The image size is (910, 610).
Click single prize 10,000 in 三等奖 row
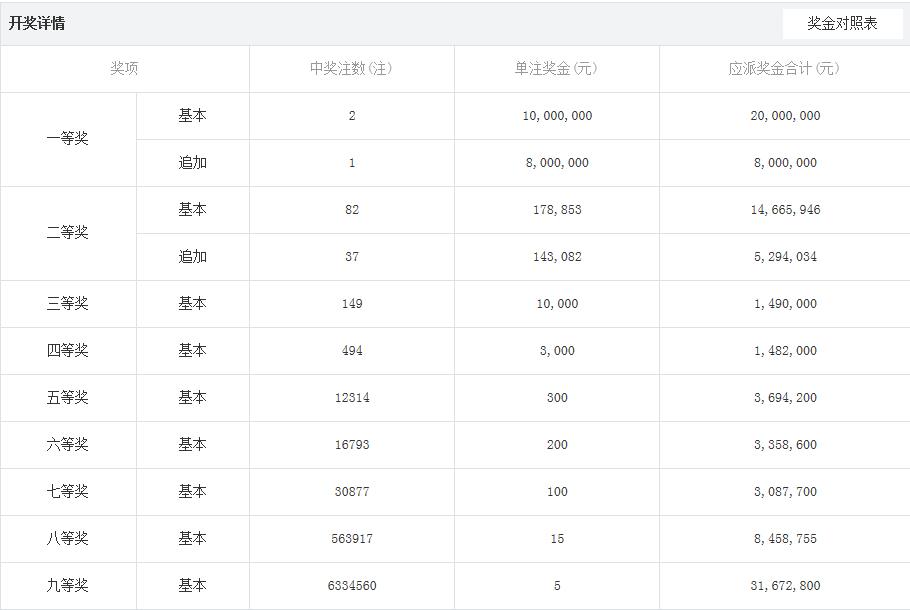click(557, 304)
